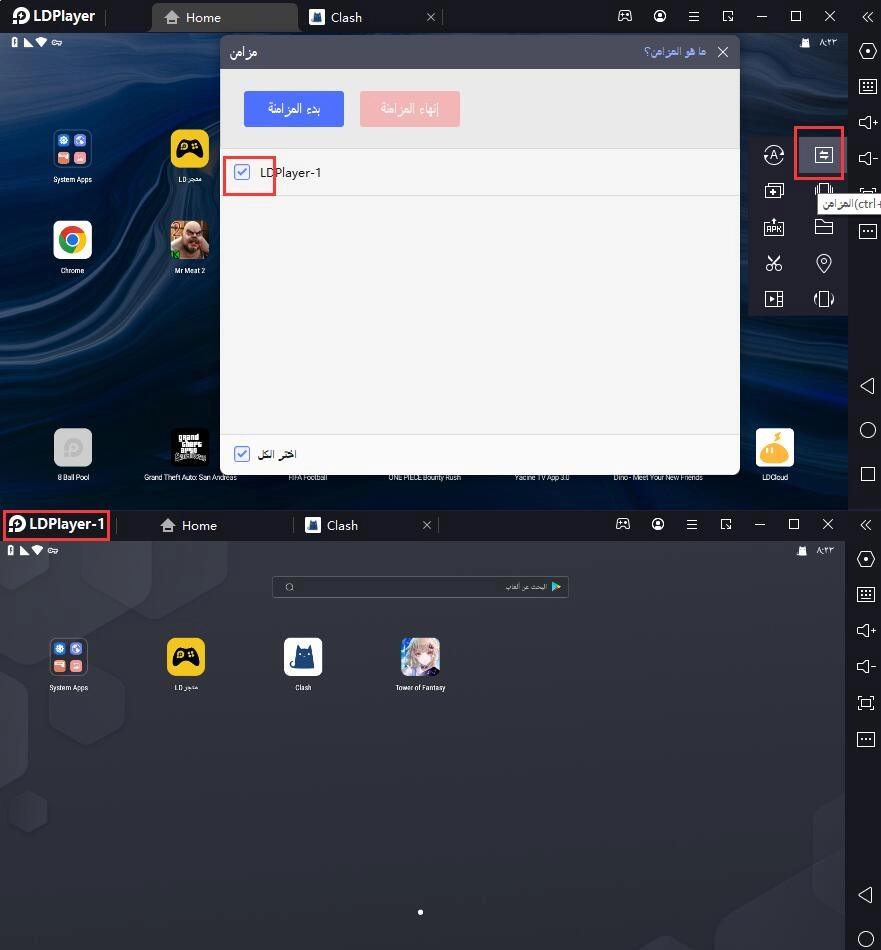Viewport: 881px width, 950px height.
Task: Open the shared folder icon
Action: (823, 227)
